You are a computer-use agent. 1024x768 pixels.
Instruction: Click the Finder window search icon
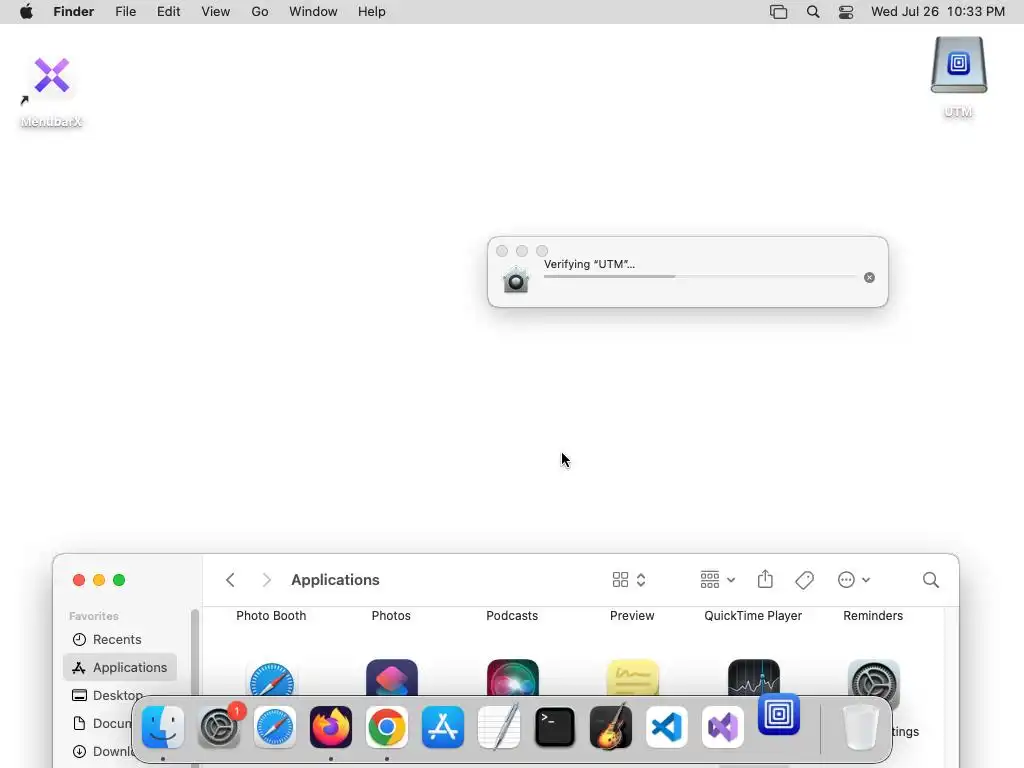tap(931, 580)
